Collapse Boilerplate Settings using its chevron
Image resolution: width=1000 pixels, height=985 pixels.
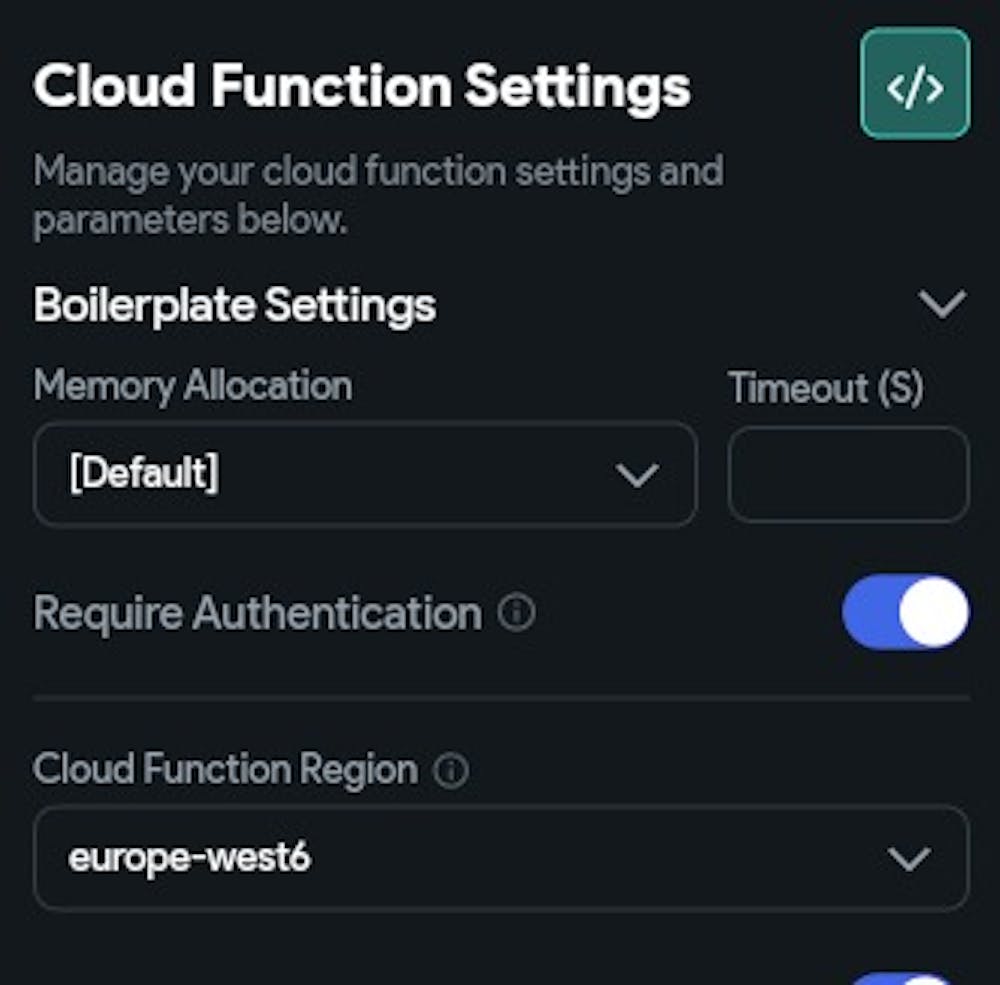pos(942,304)
